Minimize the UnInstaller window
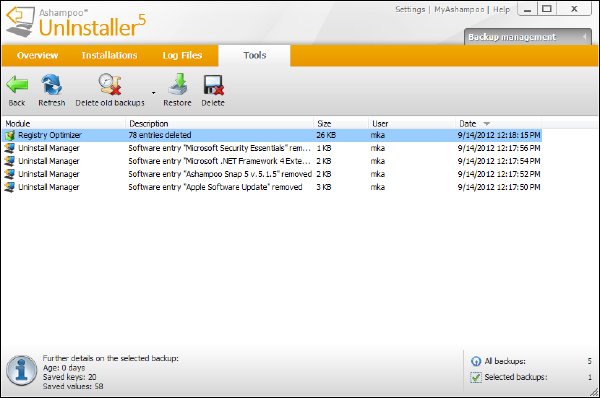The width and height of the screenshot is (600, 398). (x=527, y=9)
